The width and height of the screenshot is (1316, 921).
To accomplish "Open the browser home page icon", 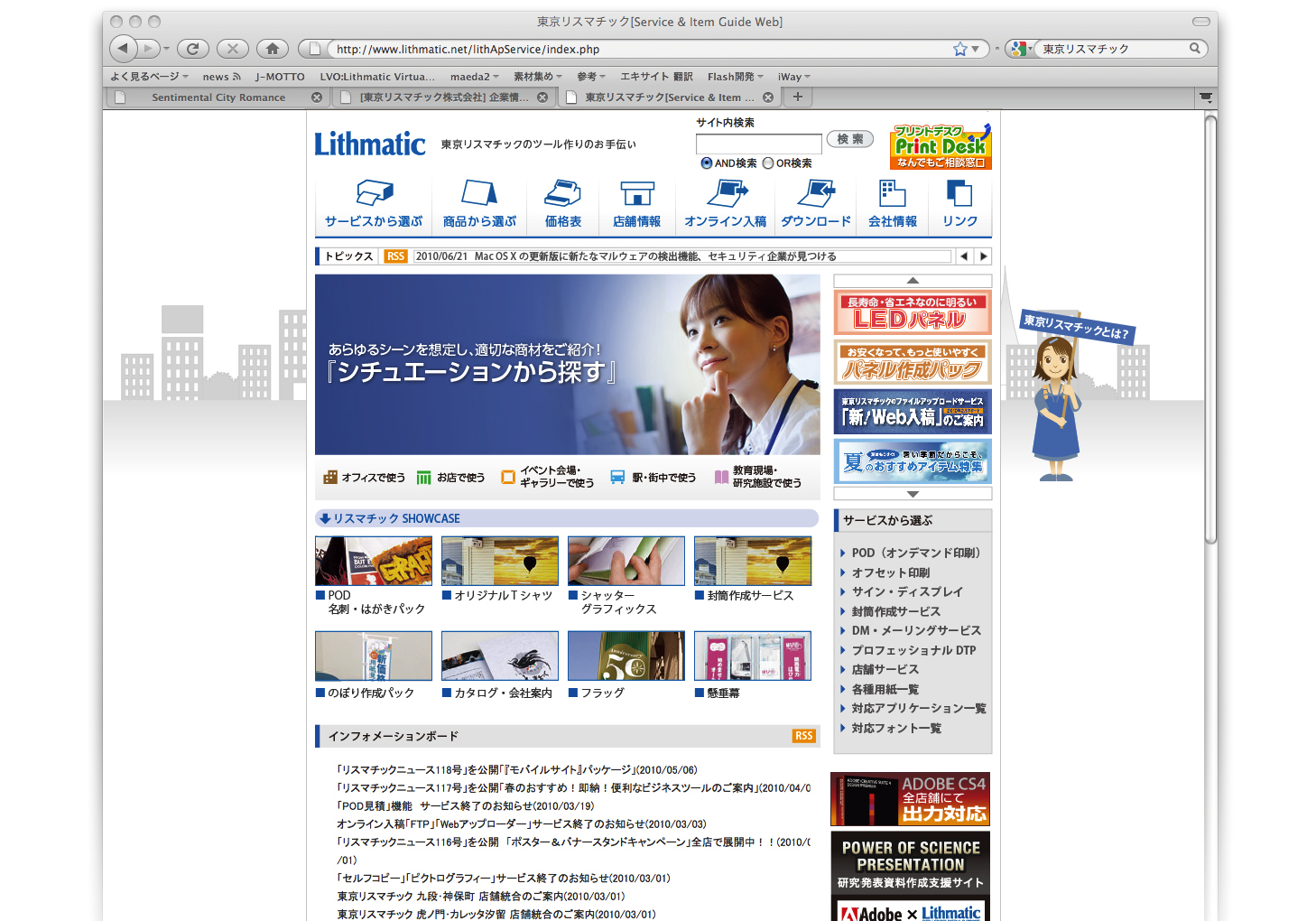I will tap(272, 49).
